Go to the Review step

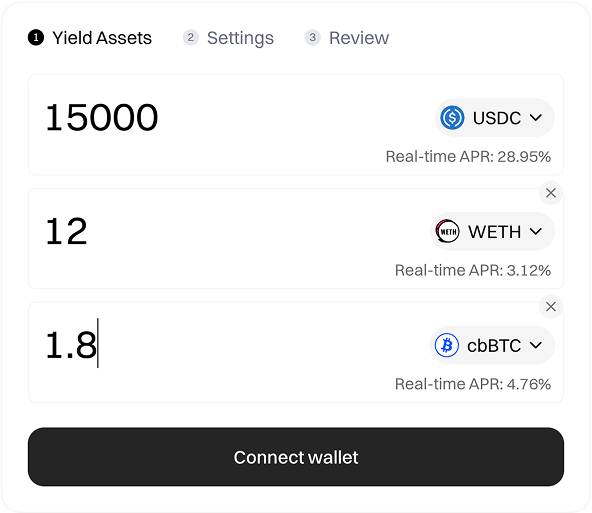pyautogui.click(x=347, y=38)
